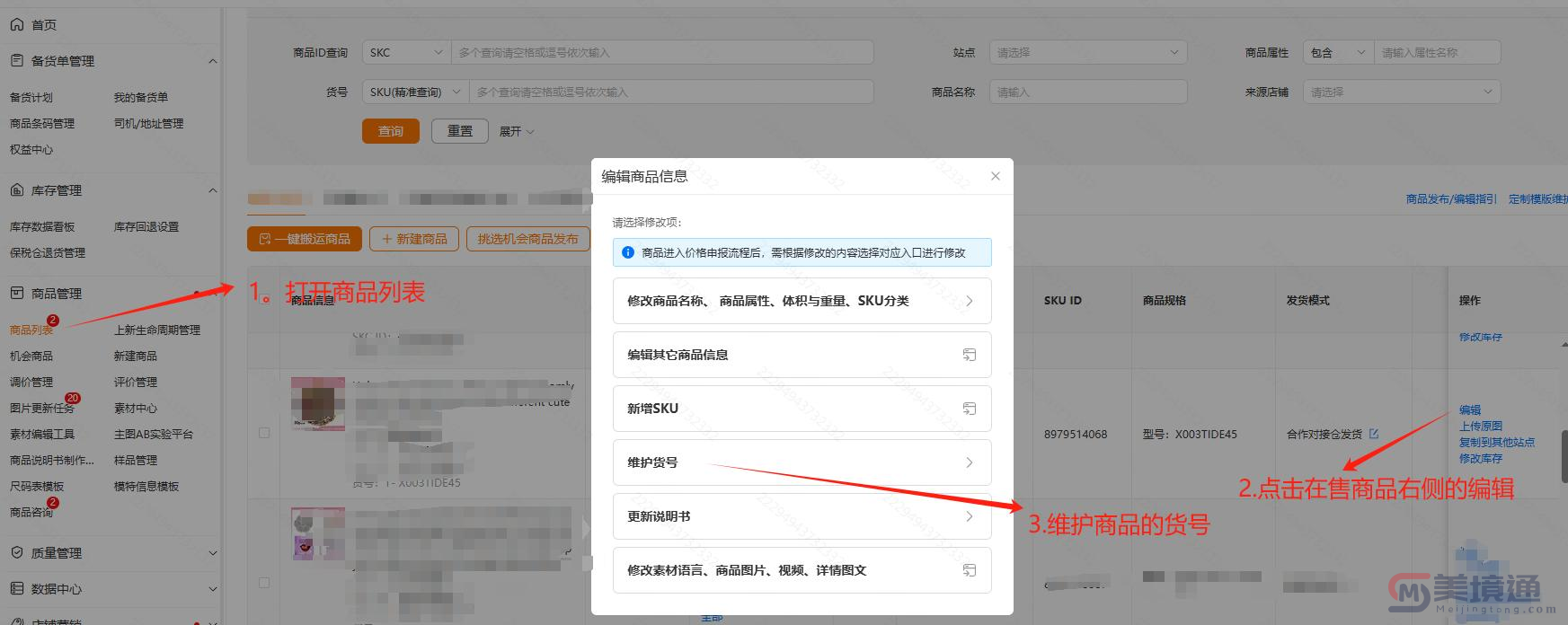The width and height of the screenshot is (1568, 625).
Task: Open 上新生命周期管理 in sidebar
Action: (157, 330)
